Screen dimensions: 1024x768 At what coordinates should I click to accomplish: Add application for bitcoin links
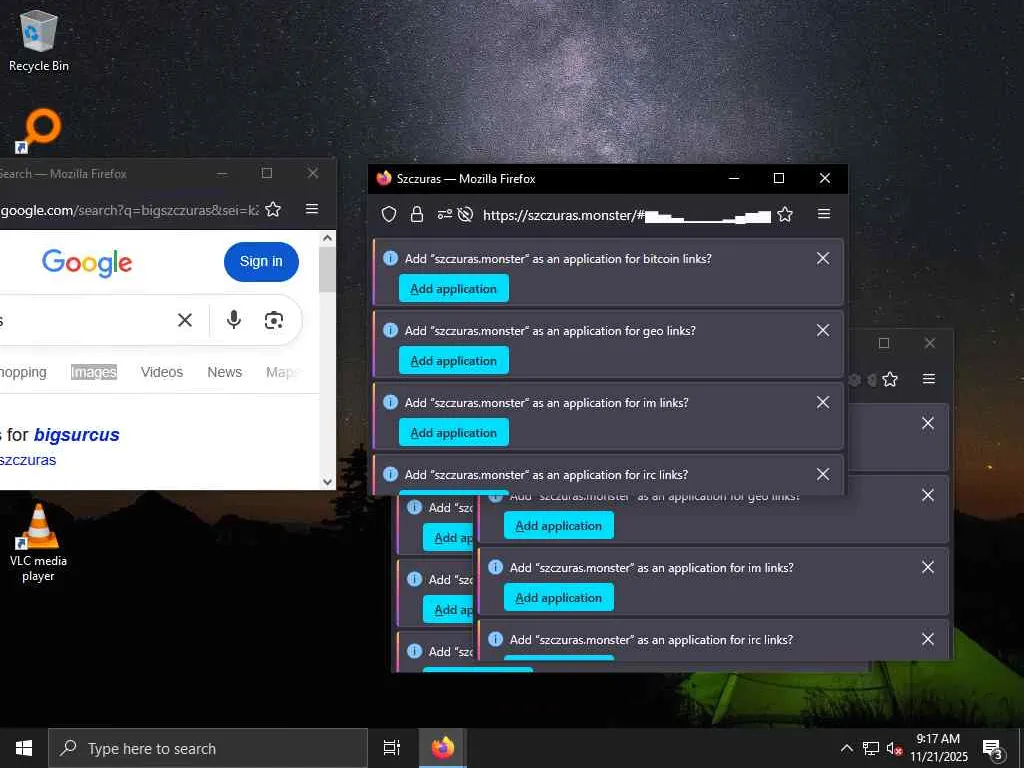pos(454,289)
